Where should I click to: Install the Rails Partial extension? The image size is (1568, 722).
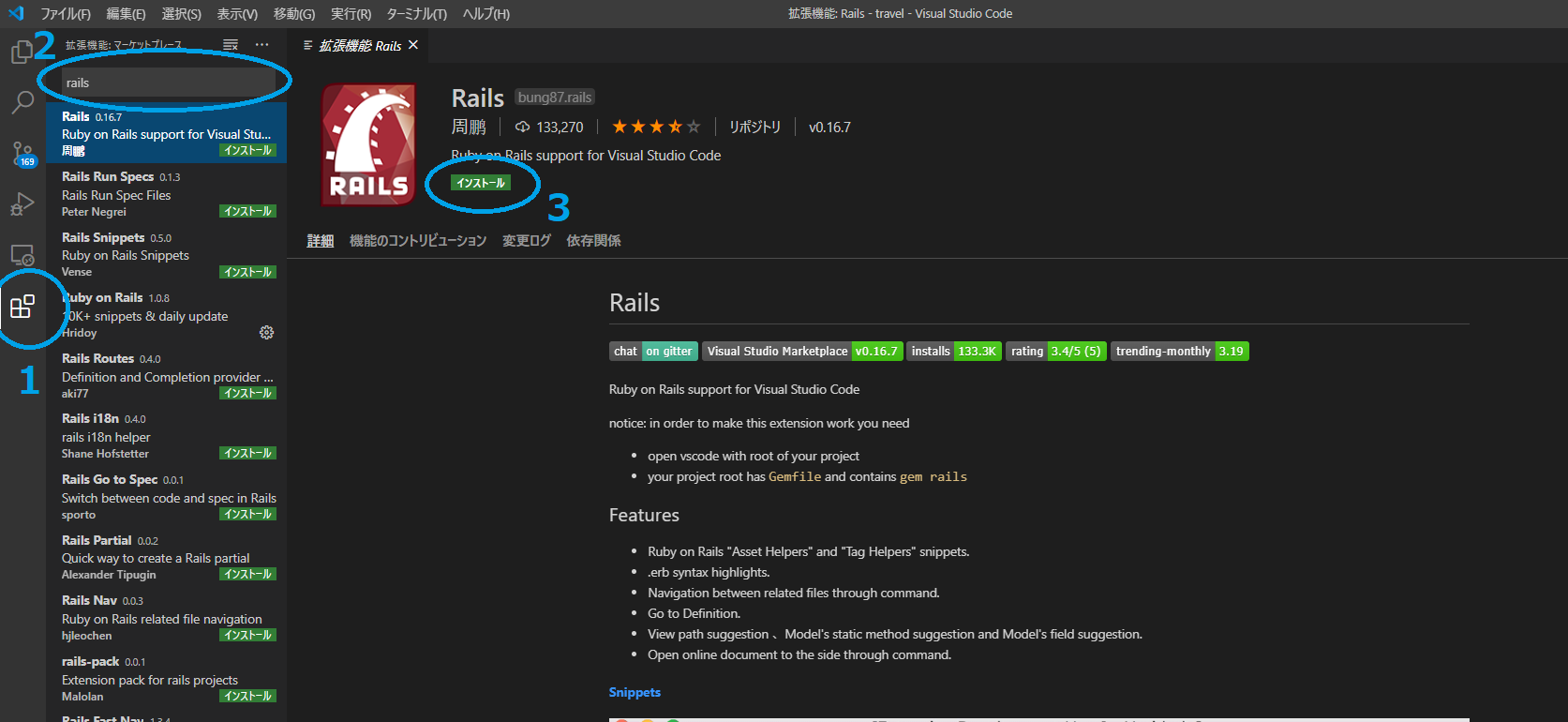247,574
